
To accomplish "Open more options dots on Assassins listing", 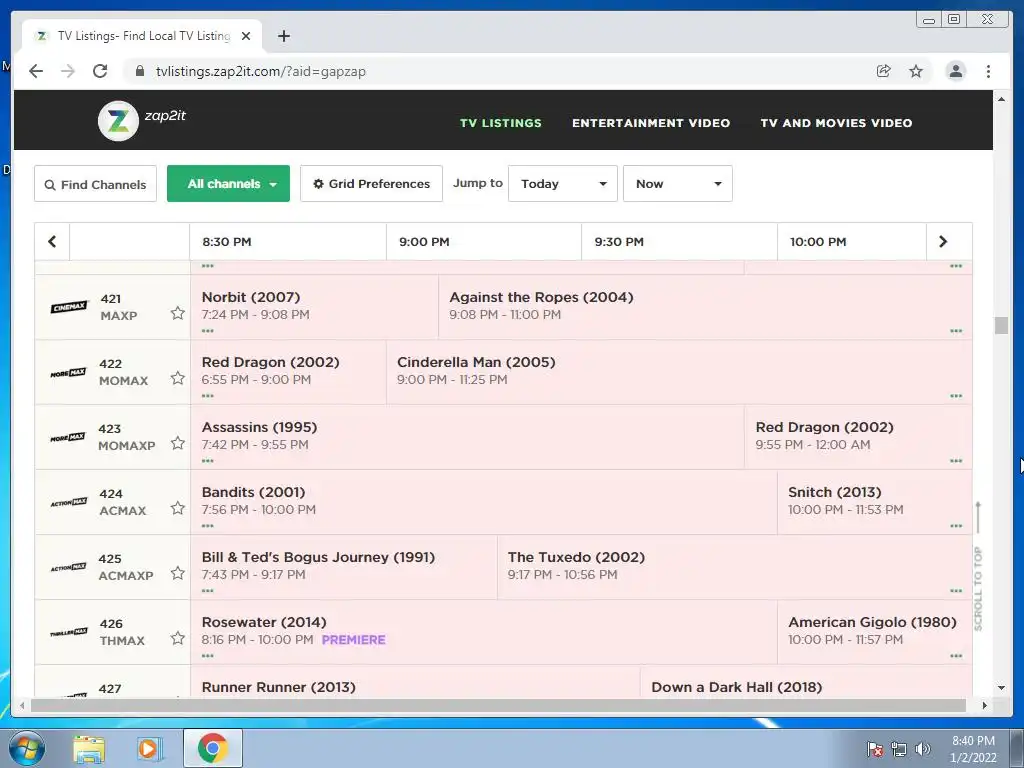I will pos(208,461).
